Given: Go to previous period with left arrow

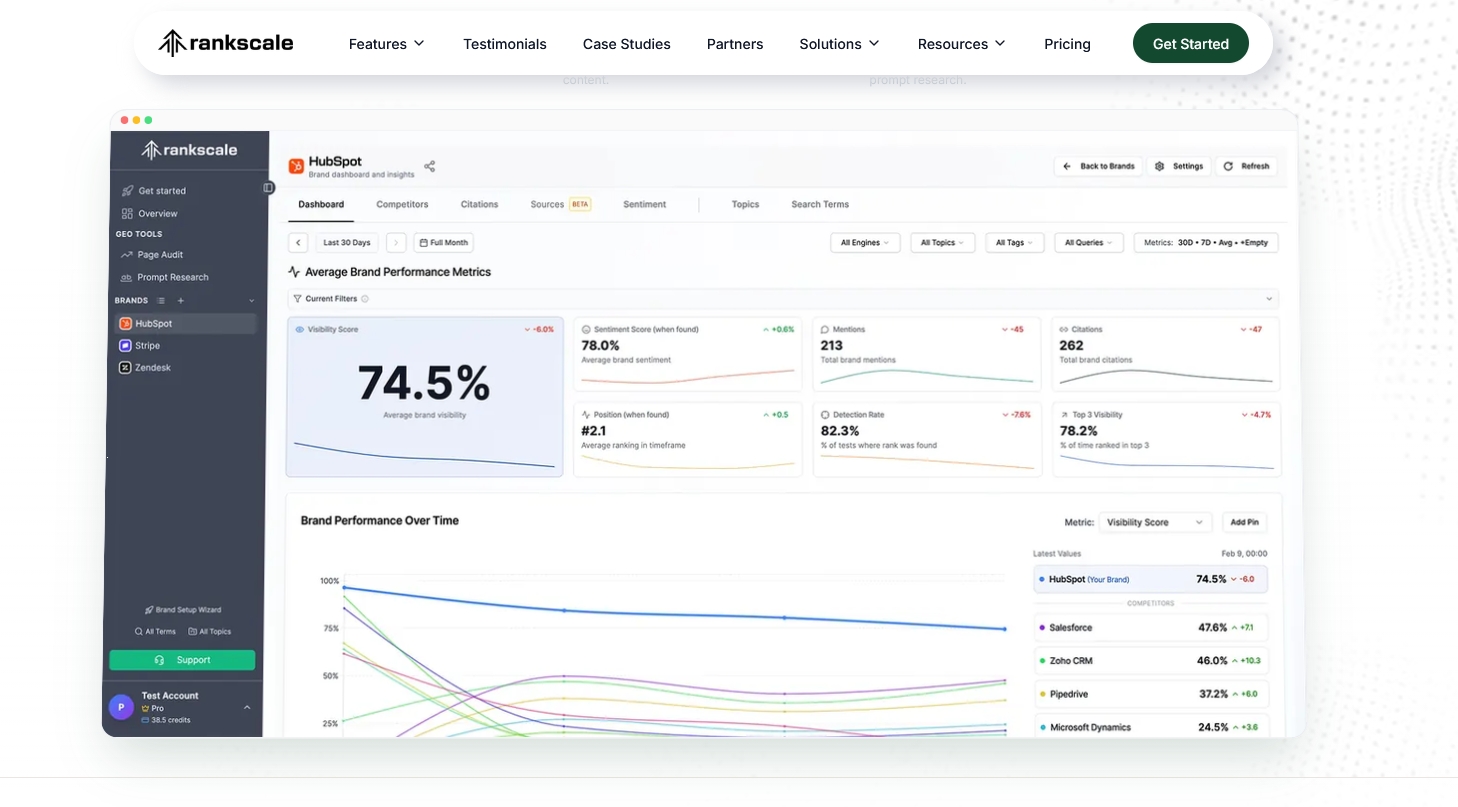Looking at the screenshot, I should (x=298, y=243).
